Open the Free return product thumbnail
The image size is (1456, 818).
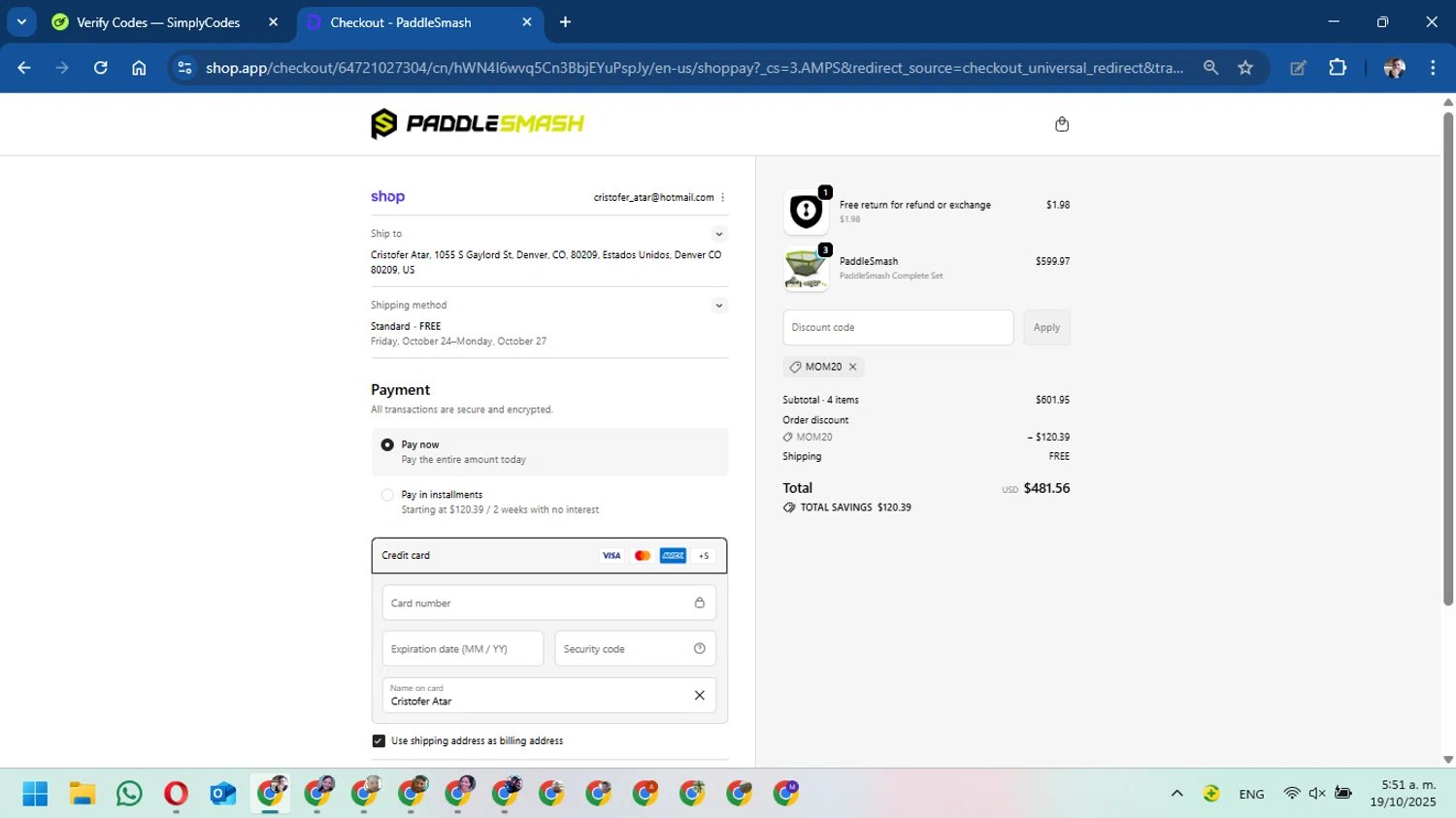806,212
